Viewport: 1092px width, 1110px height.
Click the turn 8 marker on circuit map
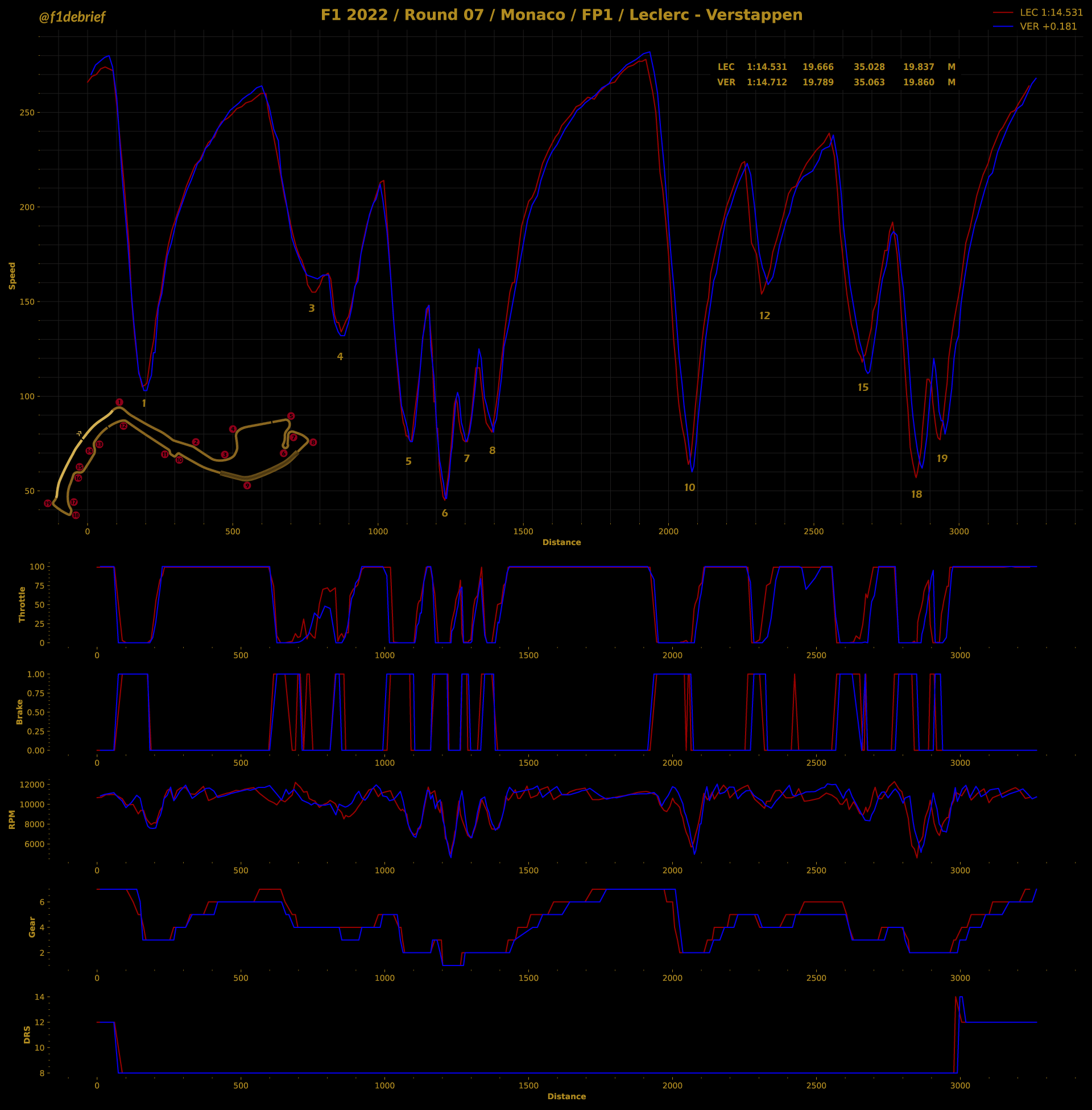click(x=313, y=442)
